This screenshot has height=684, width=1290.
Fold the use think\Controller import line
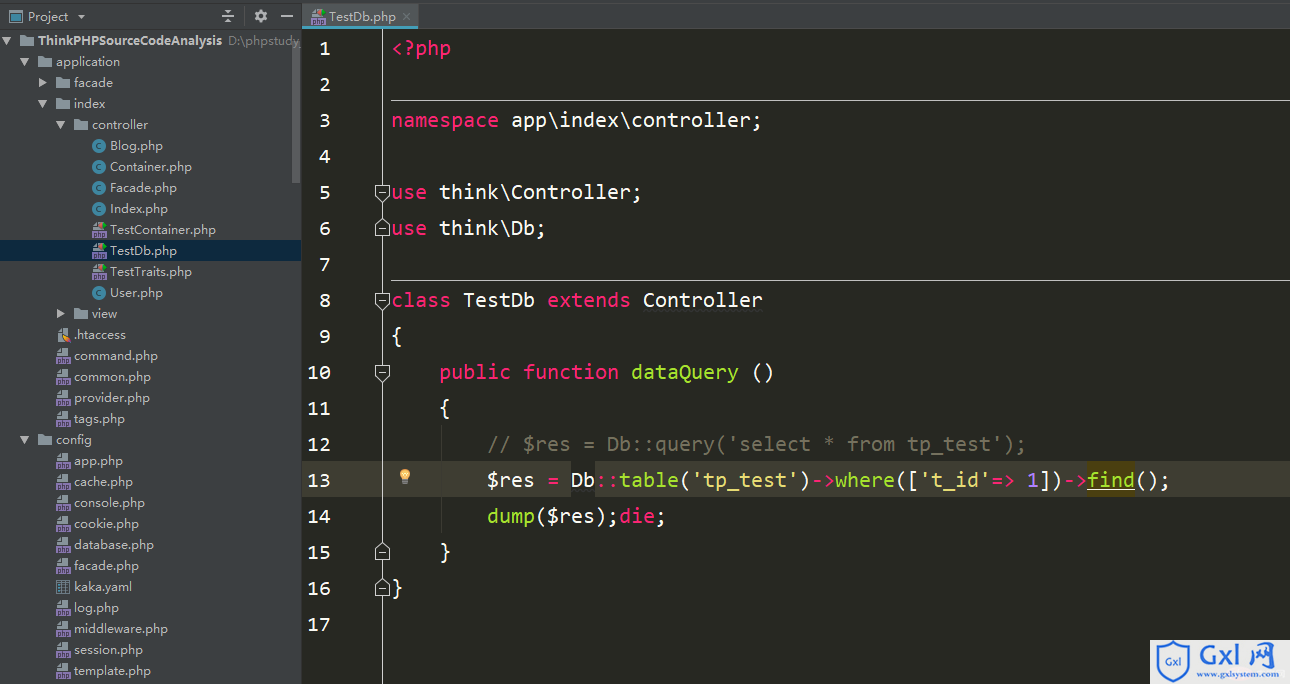point(381,192)
